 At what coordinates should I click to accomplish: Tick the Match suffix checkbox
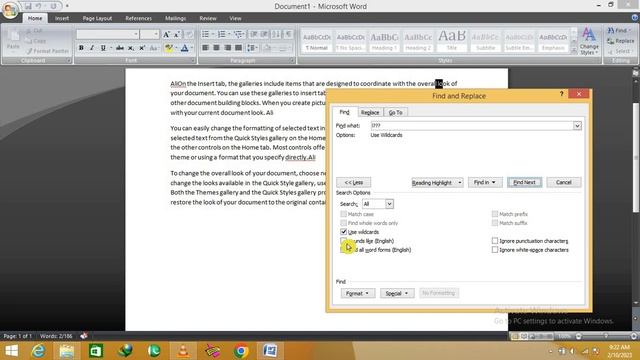(495, 223)
